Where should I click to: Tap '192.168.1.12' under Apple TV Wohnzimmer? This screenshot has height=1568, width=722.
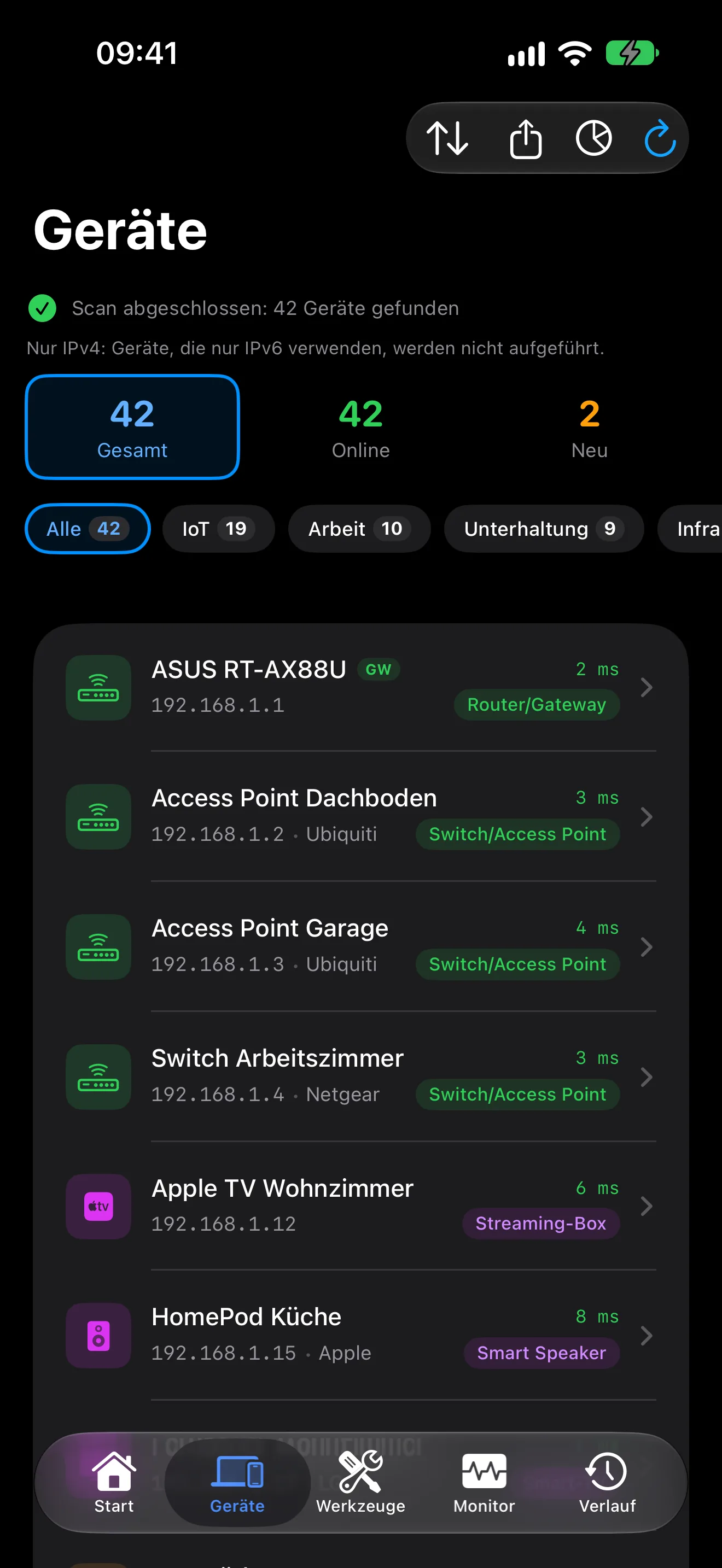[223, 1224]
